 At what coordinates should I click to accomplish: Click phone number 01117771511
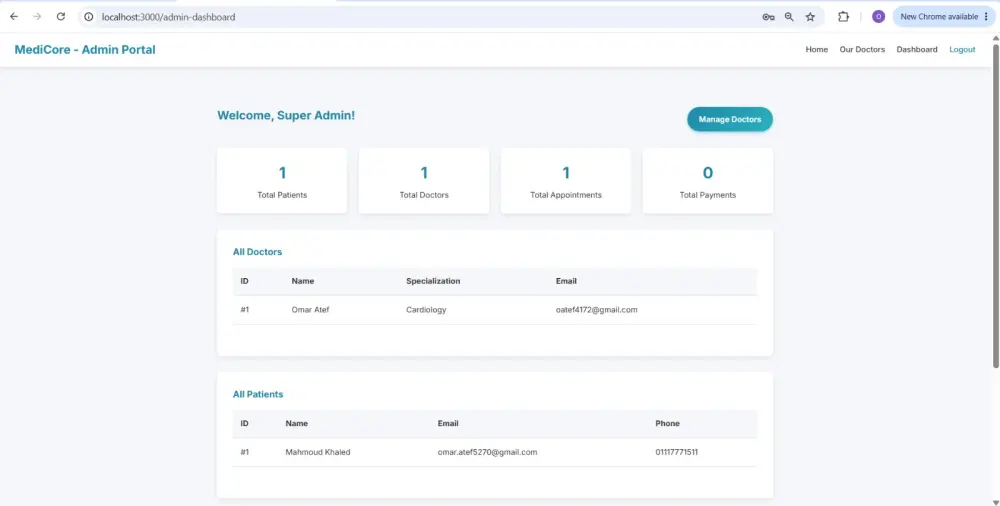pyautogui.click(x=676, y=452)
